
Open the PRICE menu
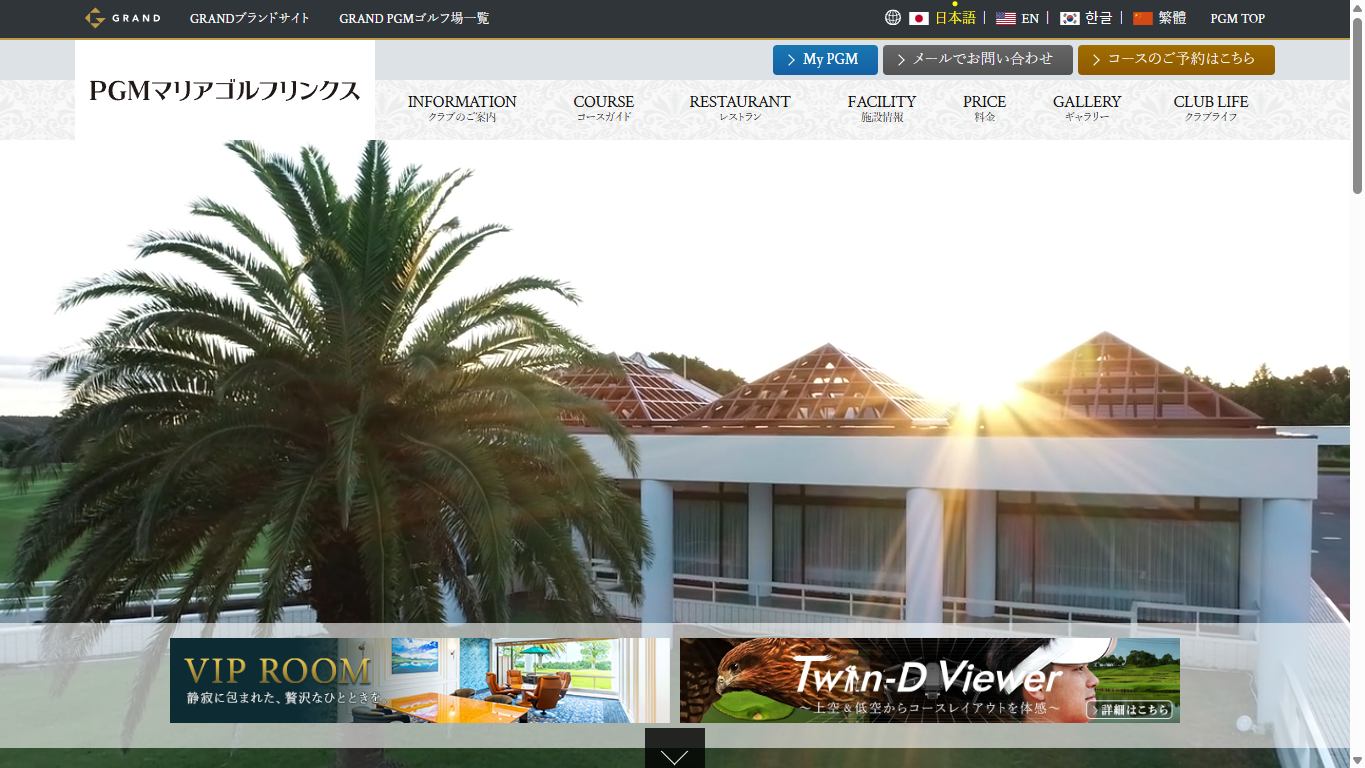[x=985, y=108]
